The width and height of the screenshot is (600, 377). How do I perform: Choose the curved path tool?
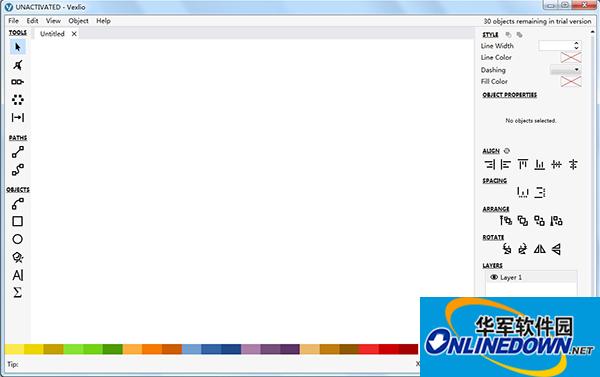[x=18, y=170]
